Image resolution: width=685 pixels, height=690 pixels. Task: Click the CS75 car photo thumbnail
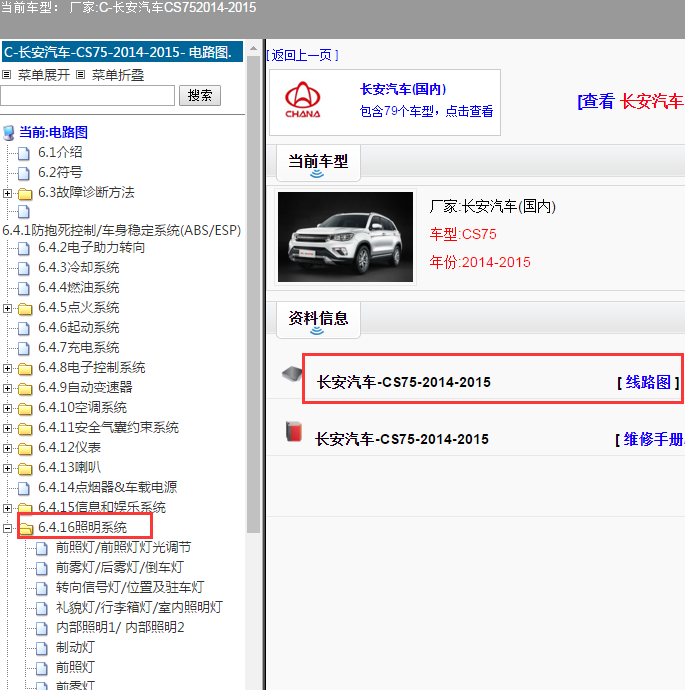coord(345,237)
